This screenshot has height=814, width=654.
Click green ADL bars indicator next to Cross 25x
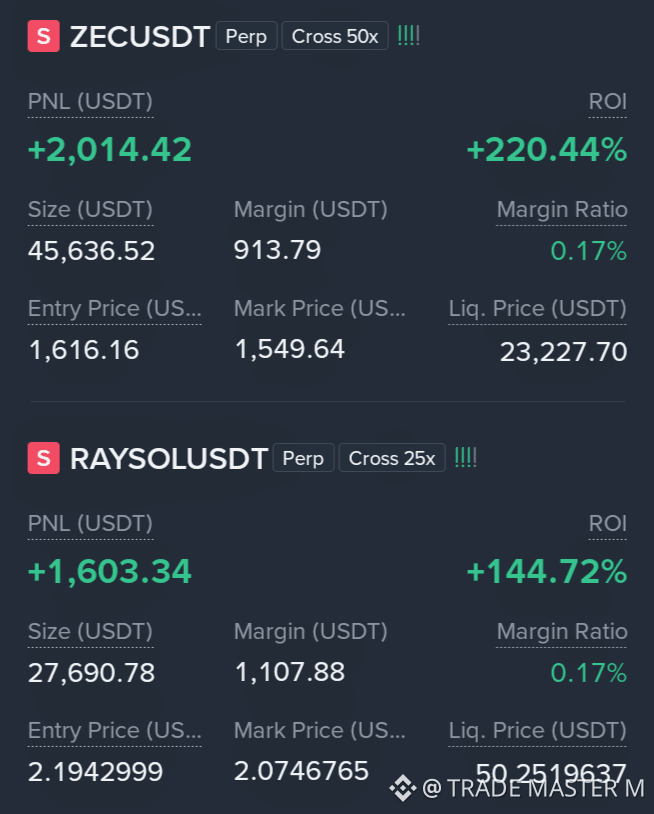(x=466, y=458)
